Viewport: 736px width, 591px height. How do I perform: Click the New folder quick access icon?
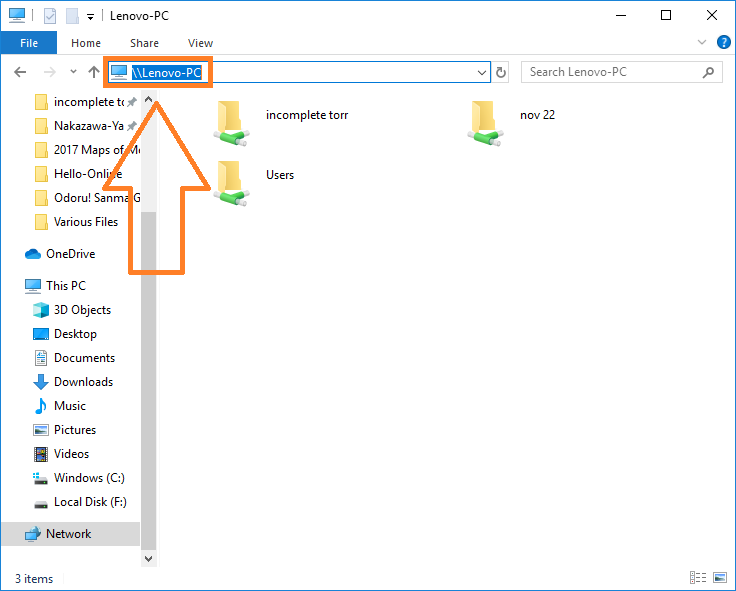[x=72, y=16]
